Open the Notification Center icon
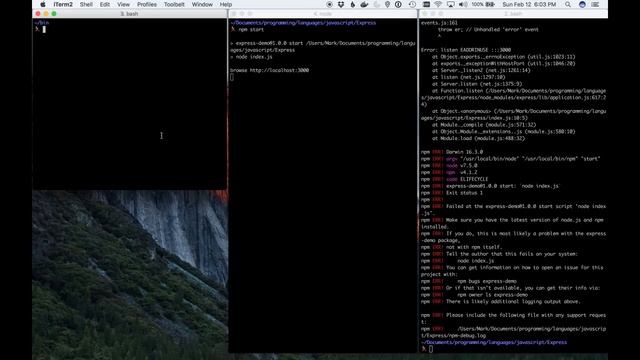Screen dimensions: 640x360 click(596, 4)
